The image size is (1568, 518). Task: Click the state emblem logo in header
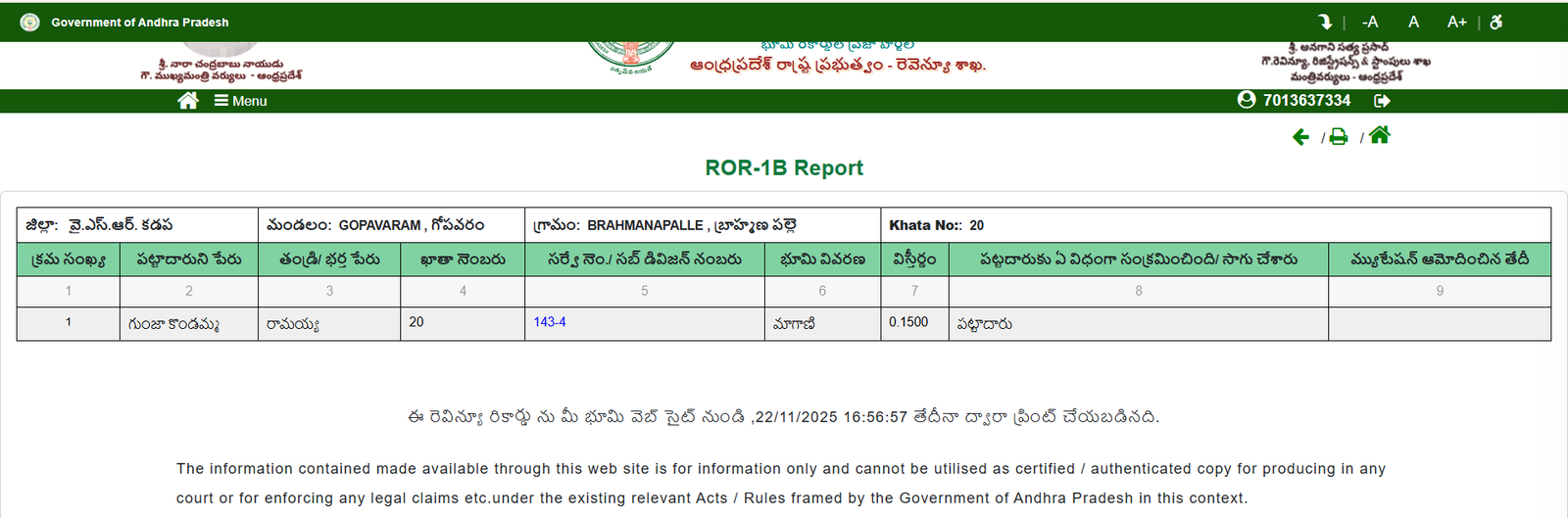click(x=630, y=59)
